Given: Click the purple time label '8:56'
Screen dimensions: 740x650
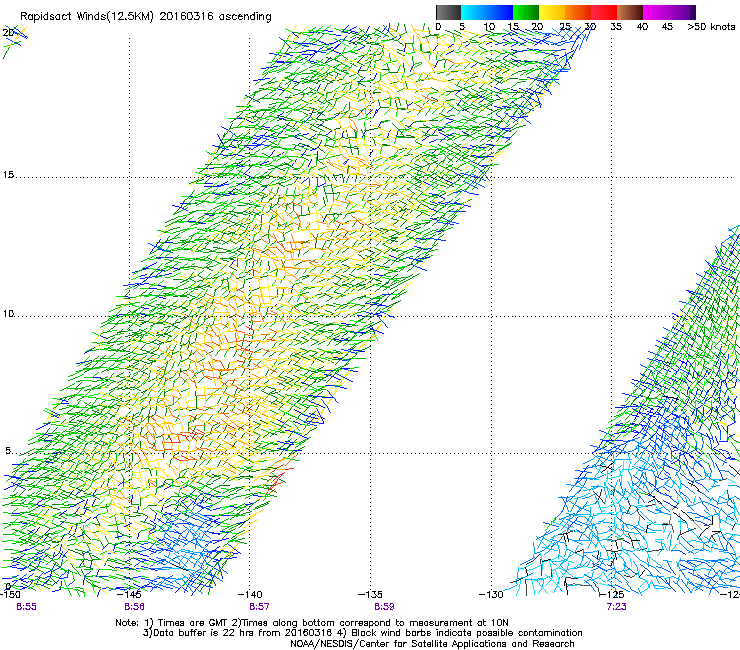Looking at the screenshot, I should click(135, 607).
